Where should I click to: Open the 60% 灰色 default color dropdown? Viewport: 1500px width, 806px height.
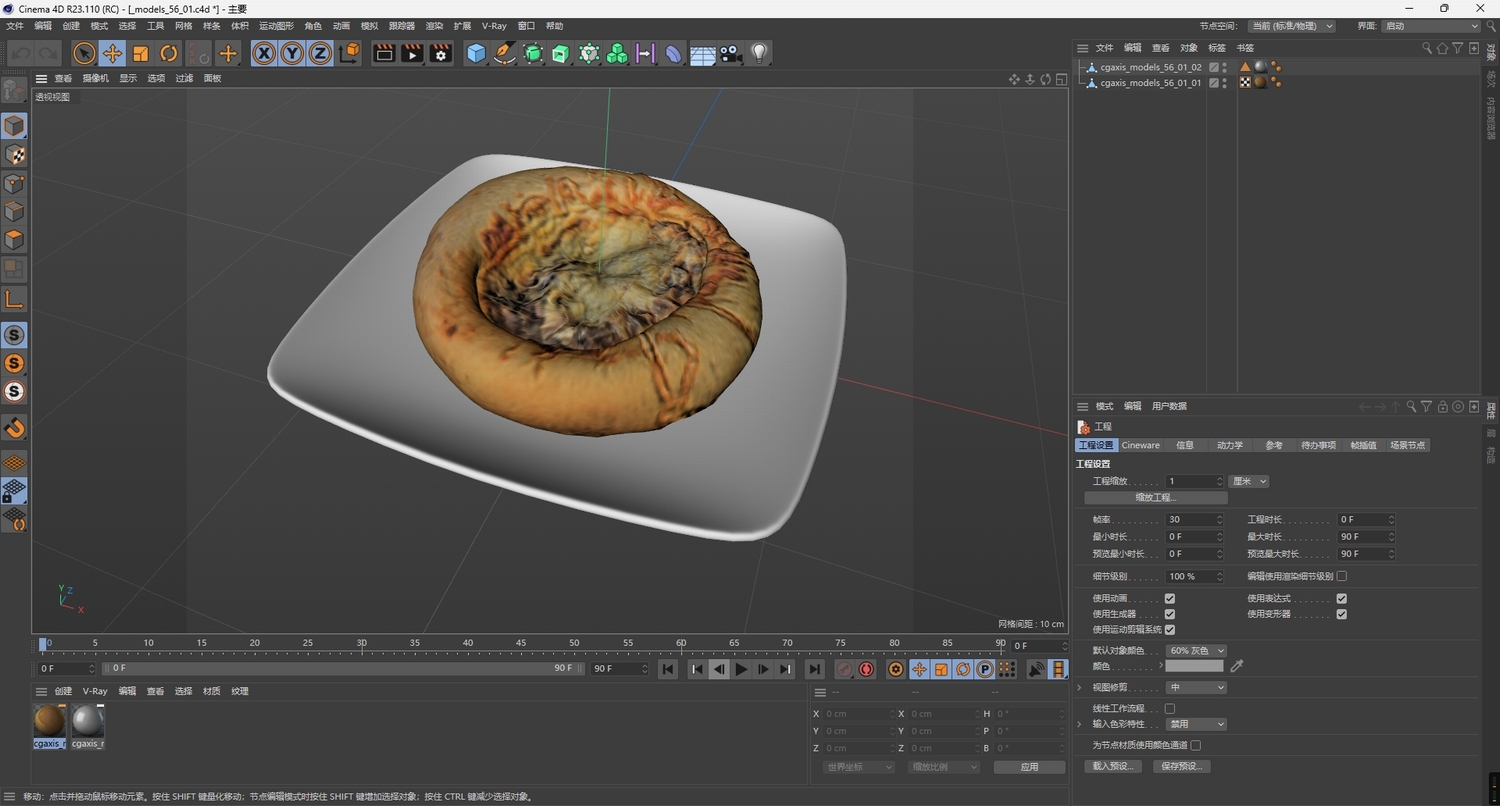click(x=1195, y=650)
